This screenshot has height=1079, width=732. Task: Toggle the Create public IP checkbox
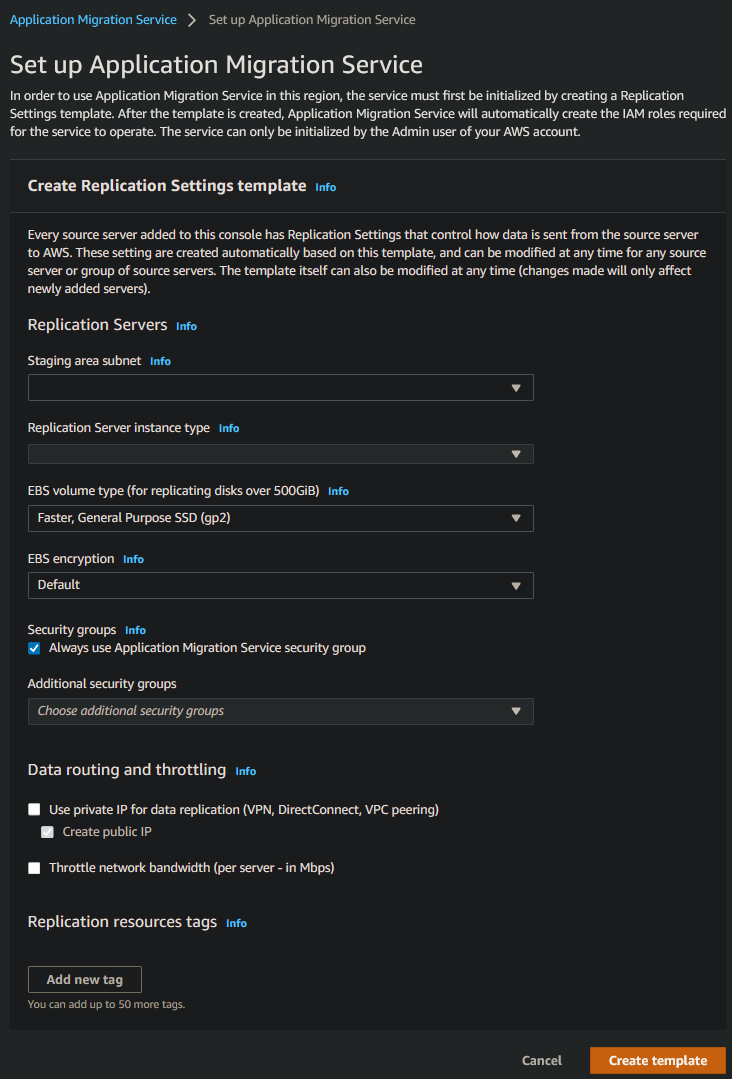point(47,831)
